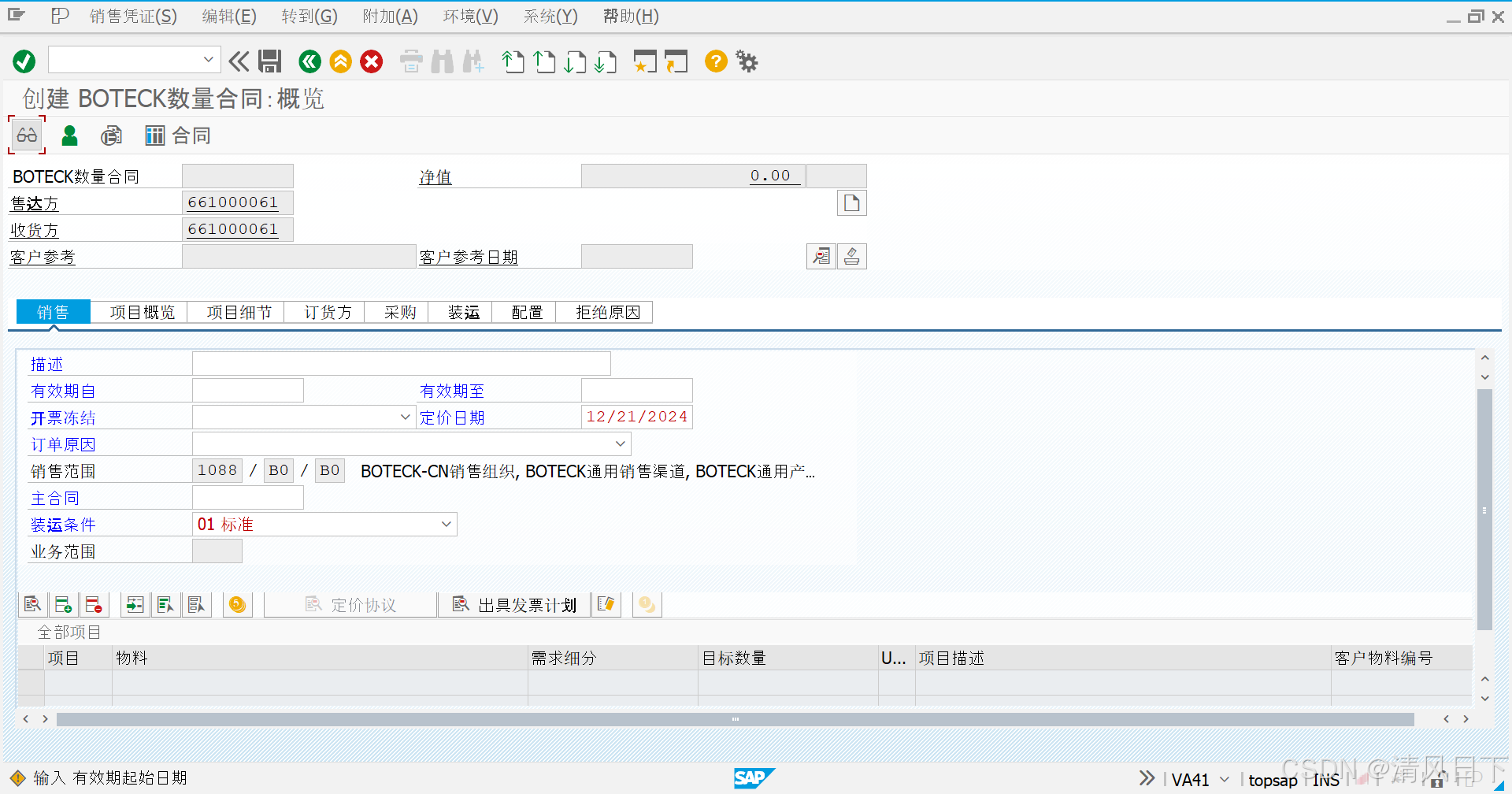
Task: Click the horizontal scrollbar of items table
Action: [735, 719]
